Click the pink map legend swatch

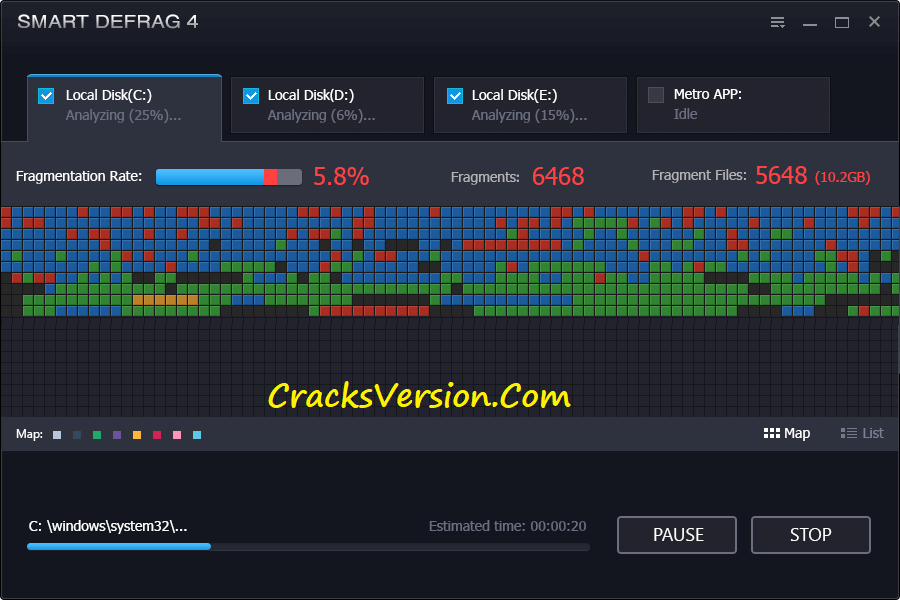[177, 435]
